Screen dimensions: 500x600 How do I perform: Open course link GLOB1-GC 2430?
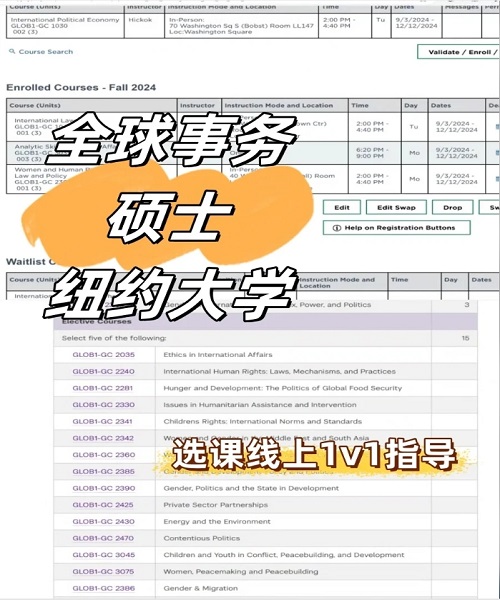[103, 522]
